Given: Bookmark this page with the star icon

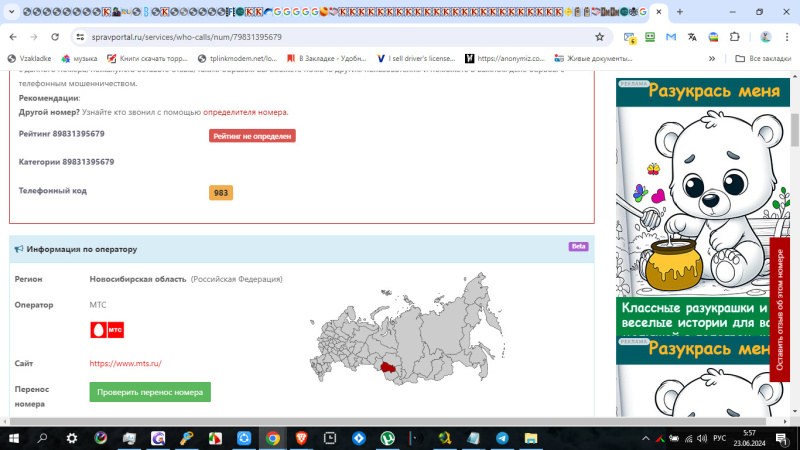Looking at the screenshot, I should coord(599,37).
